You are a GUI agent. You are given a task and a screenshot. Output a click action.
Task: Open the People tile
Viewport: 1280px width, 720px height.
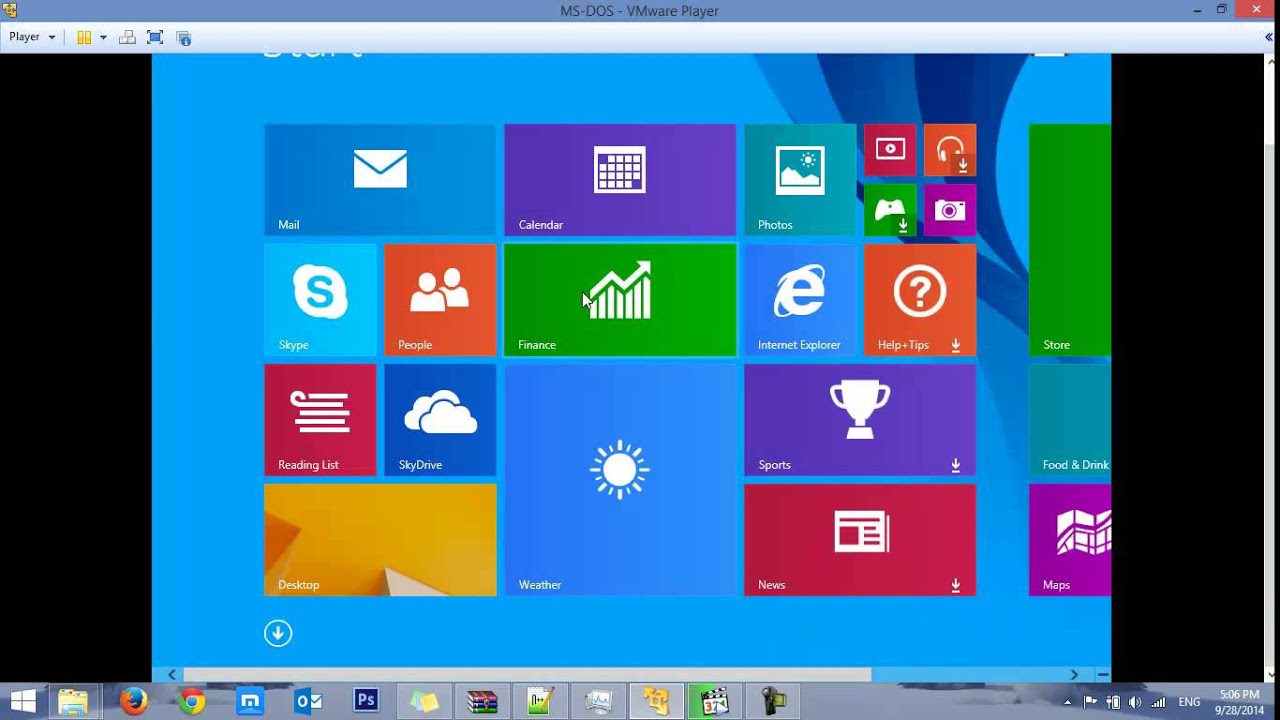(x=440, y=300)
